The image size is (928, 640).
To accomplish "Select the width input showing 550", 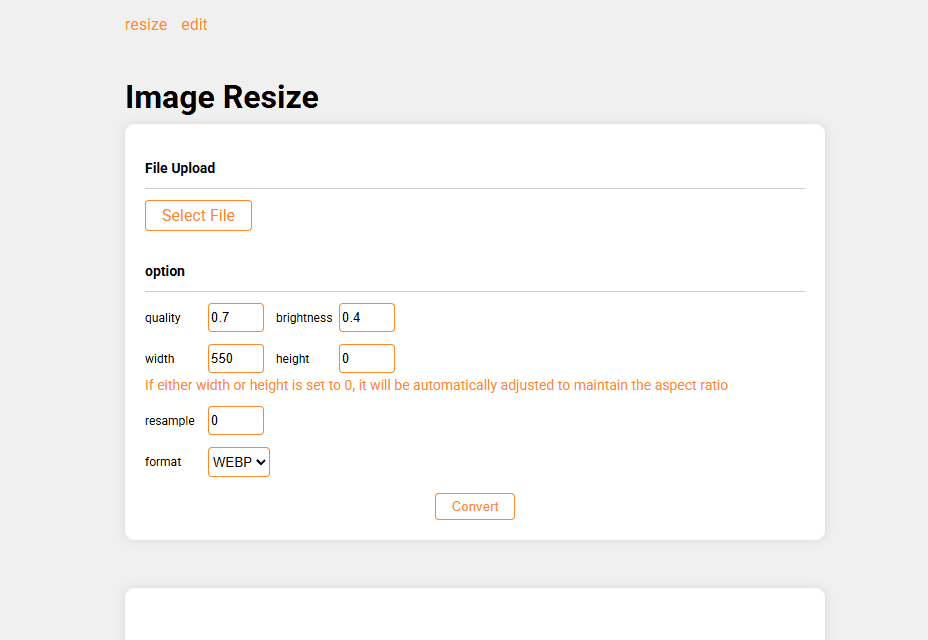I will coord(236,359).
